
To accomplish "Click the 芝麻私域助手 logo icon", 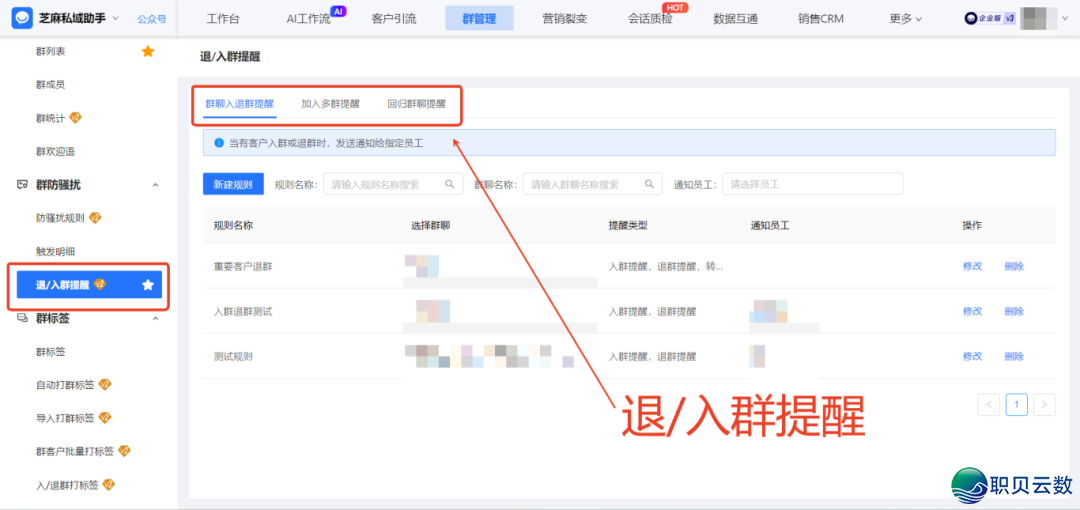I will tap(23, 18).
